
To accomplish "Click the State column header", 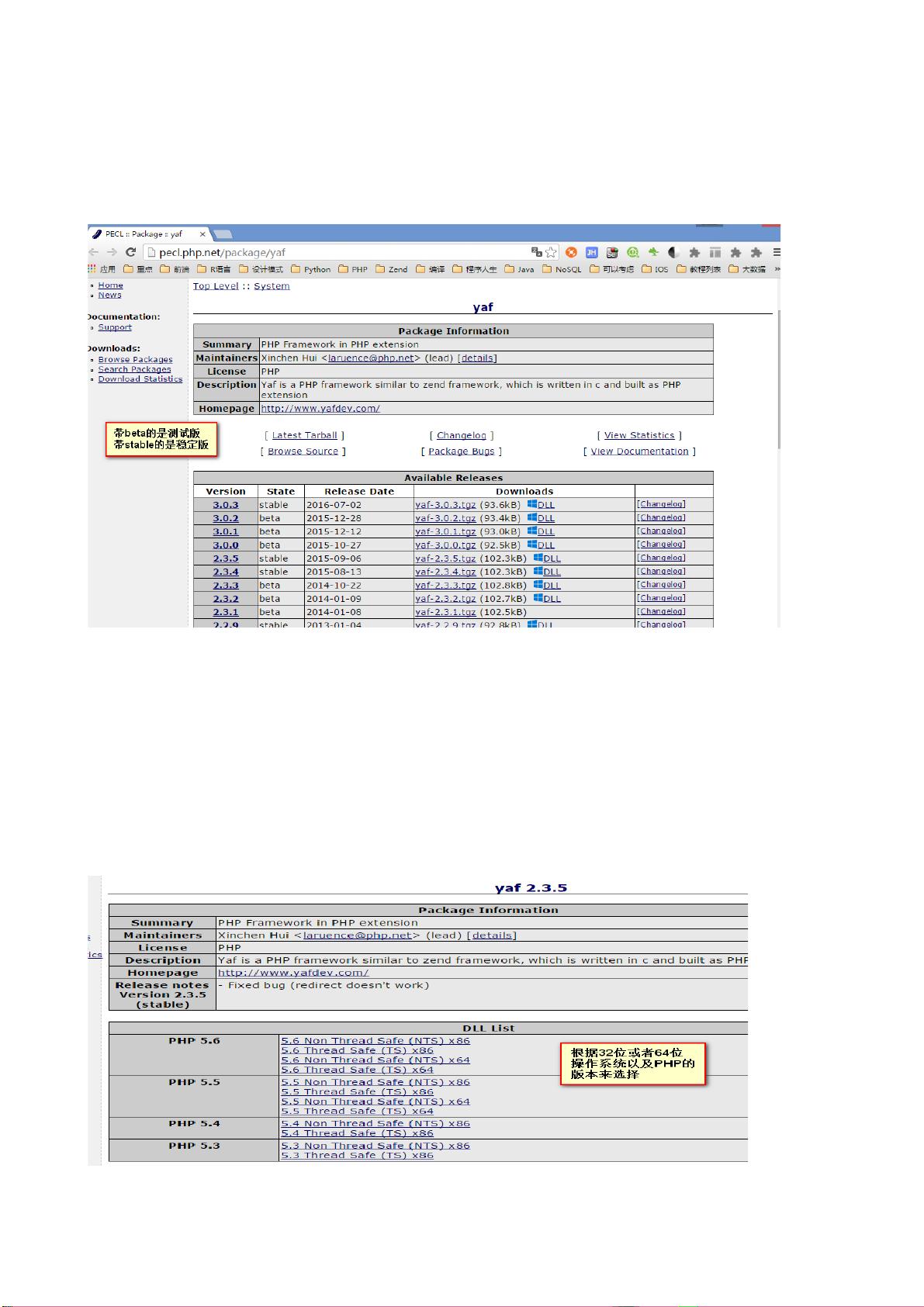I will [x=281, y=491].
